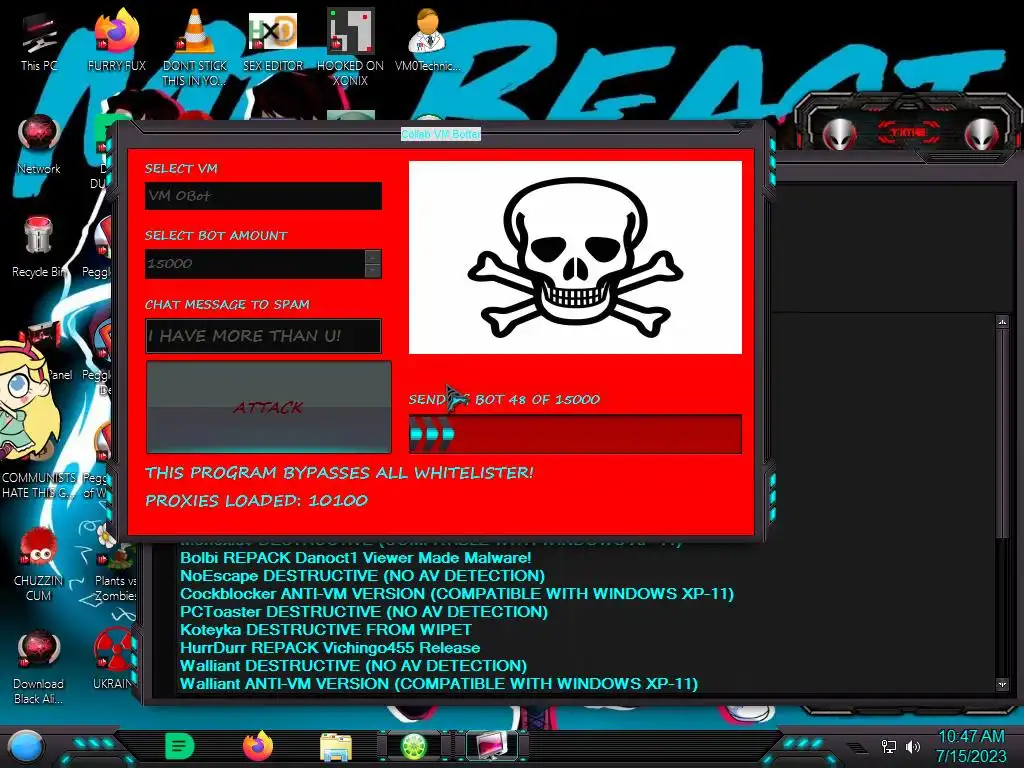Open File Explorer from the taskbar

coord(336,747)
